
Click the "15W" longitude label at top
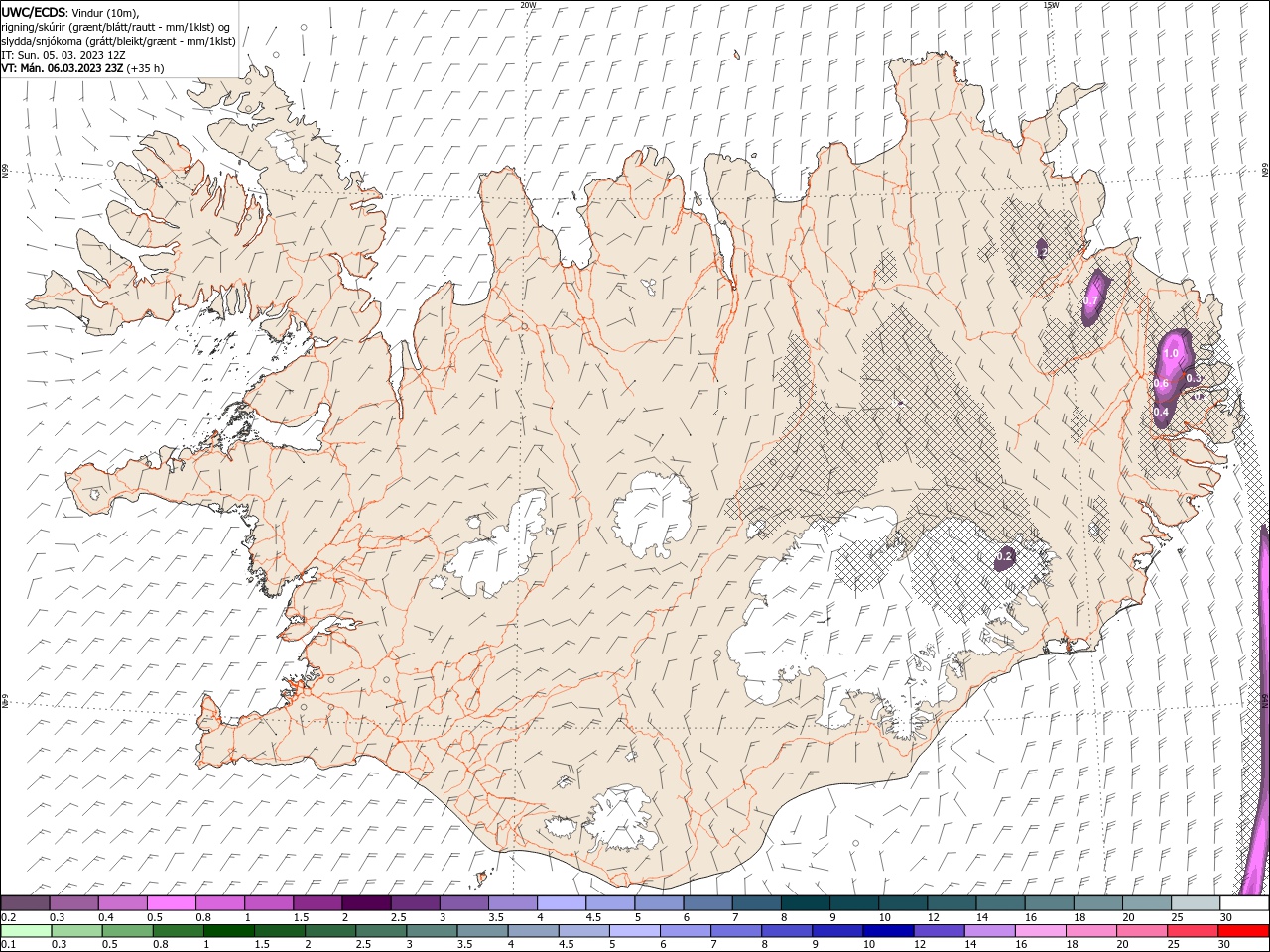[x=1051, y=5]
